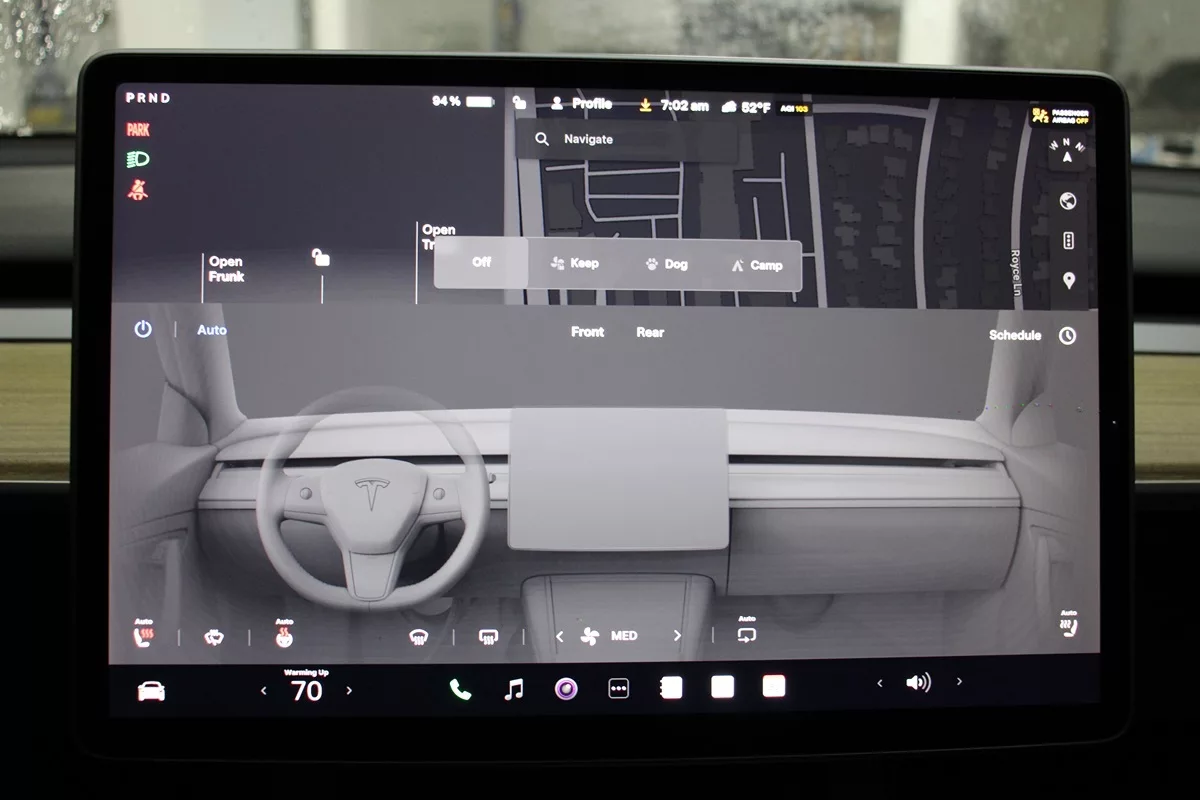Toggle the heated steering wheel
The height and width of the screenshot is (800, 1200).
pyautogui.click(x=284, y=634)
